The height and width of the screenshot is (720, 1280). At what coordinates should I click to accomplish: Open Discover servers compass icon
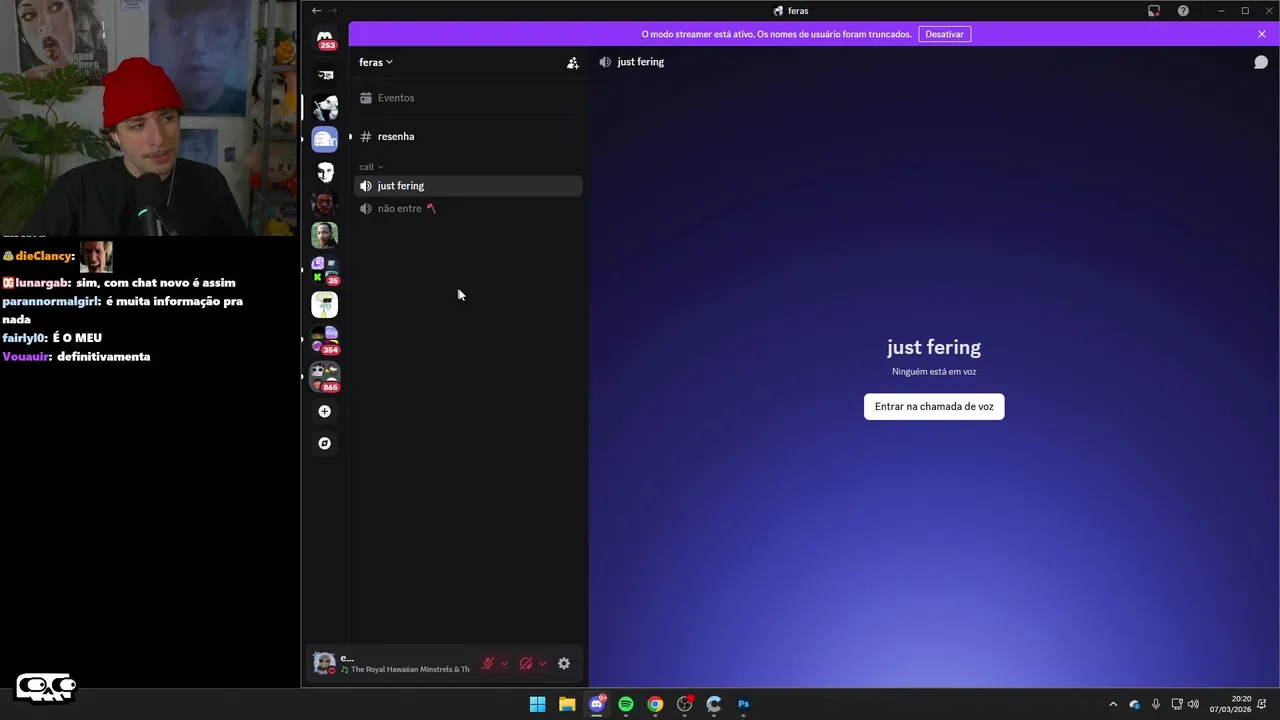coord(324,443)
